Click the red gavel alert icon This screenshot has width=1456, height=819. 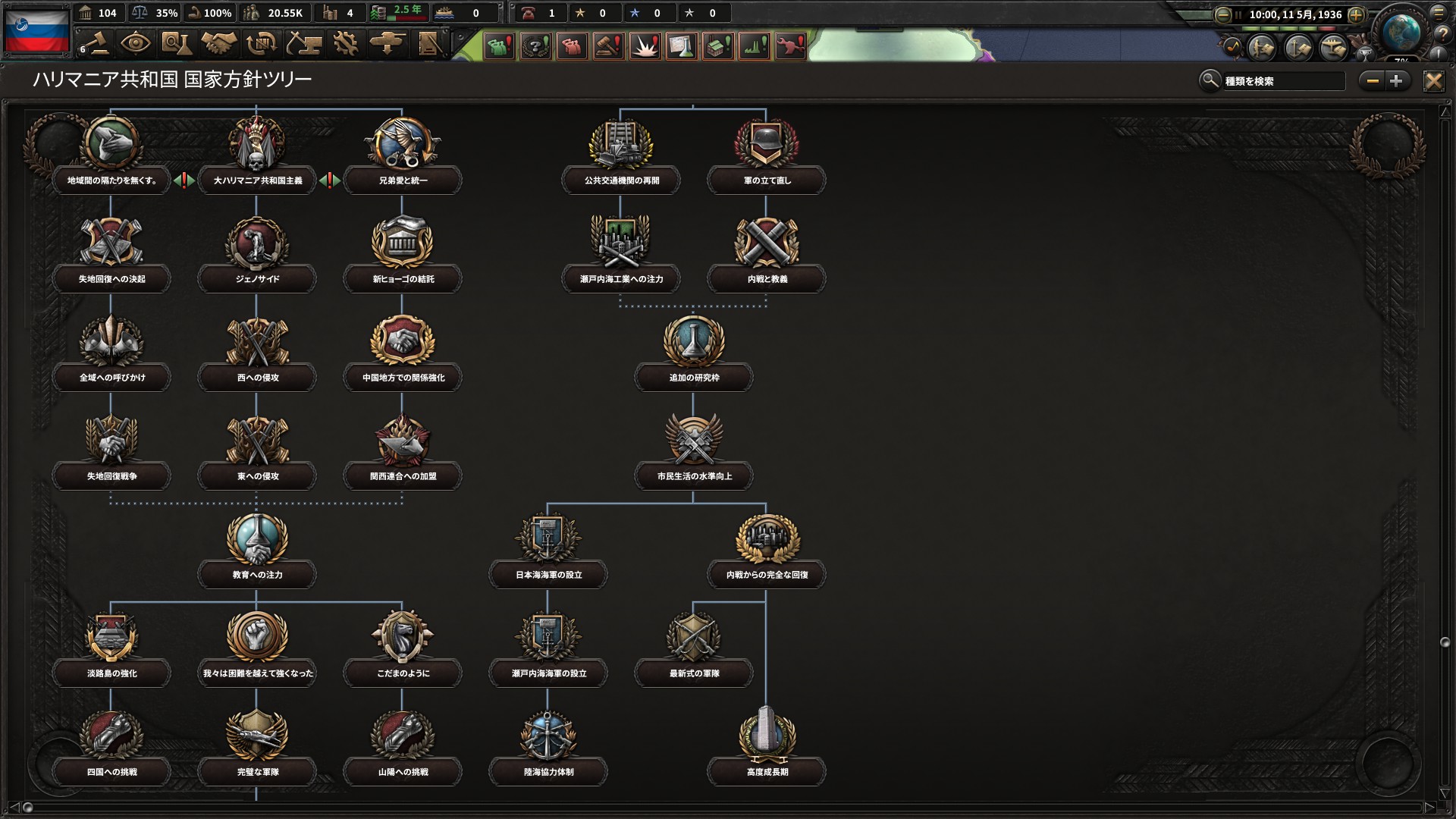tap(608, 46)
